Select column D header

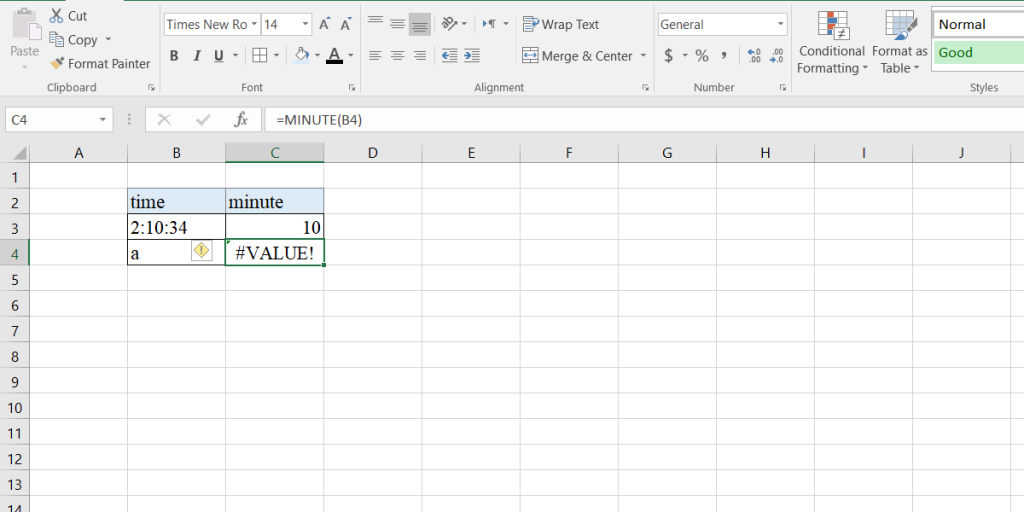(x=373, y=153)
